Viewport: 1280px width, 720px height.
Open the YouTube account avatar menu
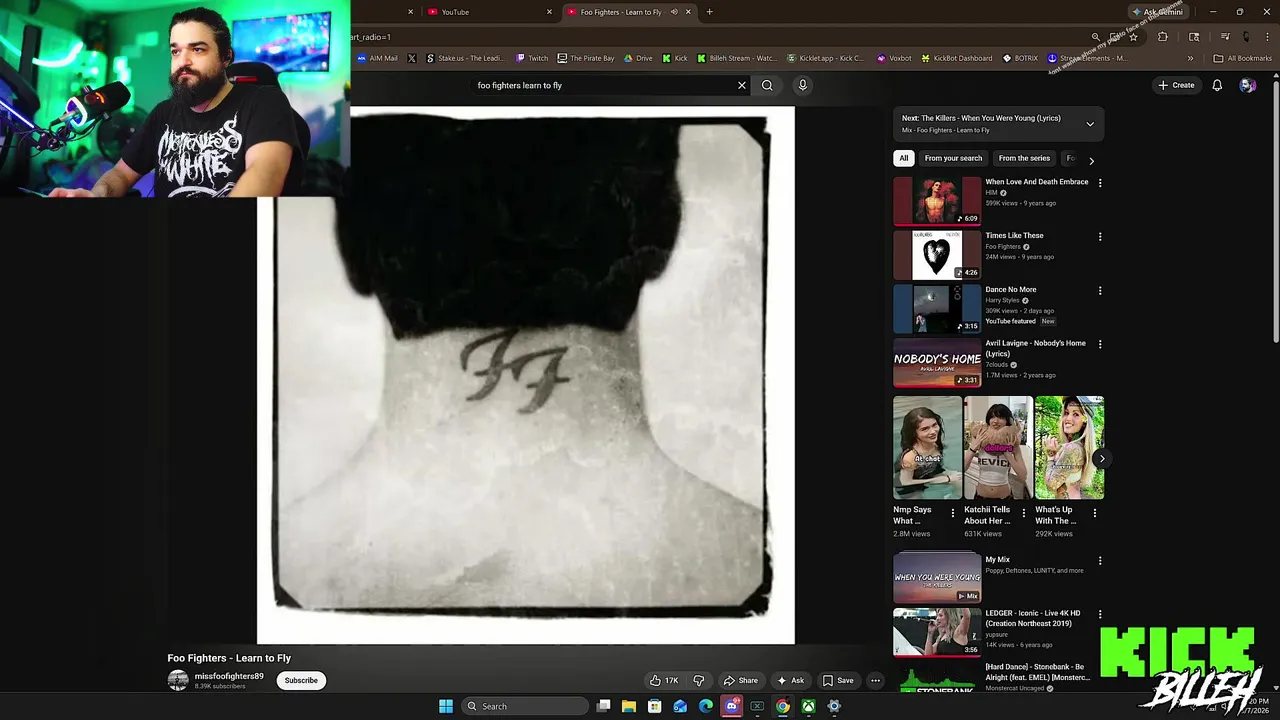[x=1247, y=85]
